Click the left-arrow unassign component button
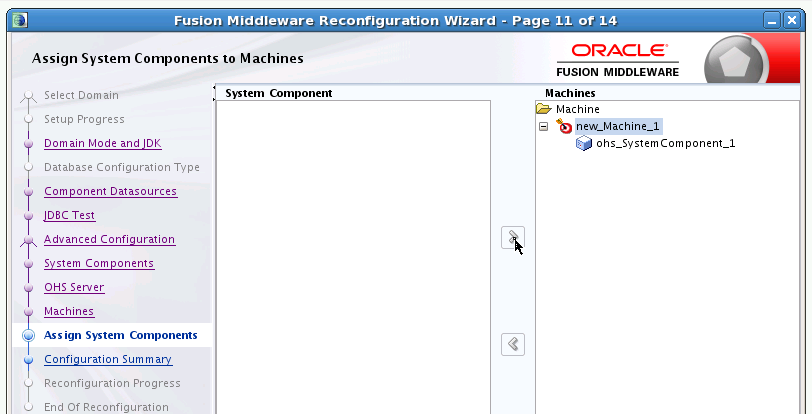Image resolution: width=812 pixels, height=414 pixels. coord(513,344)
